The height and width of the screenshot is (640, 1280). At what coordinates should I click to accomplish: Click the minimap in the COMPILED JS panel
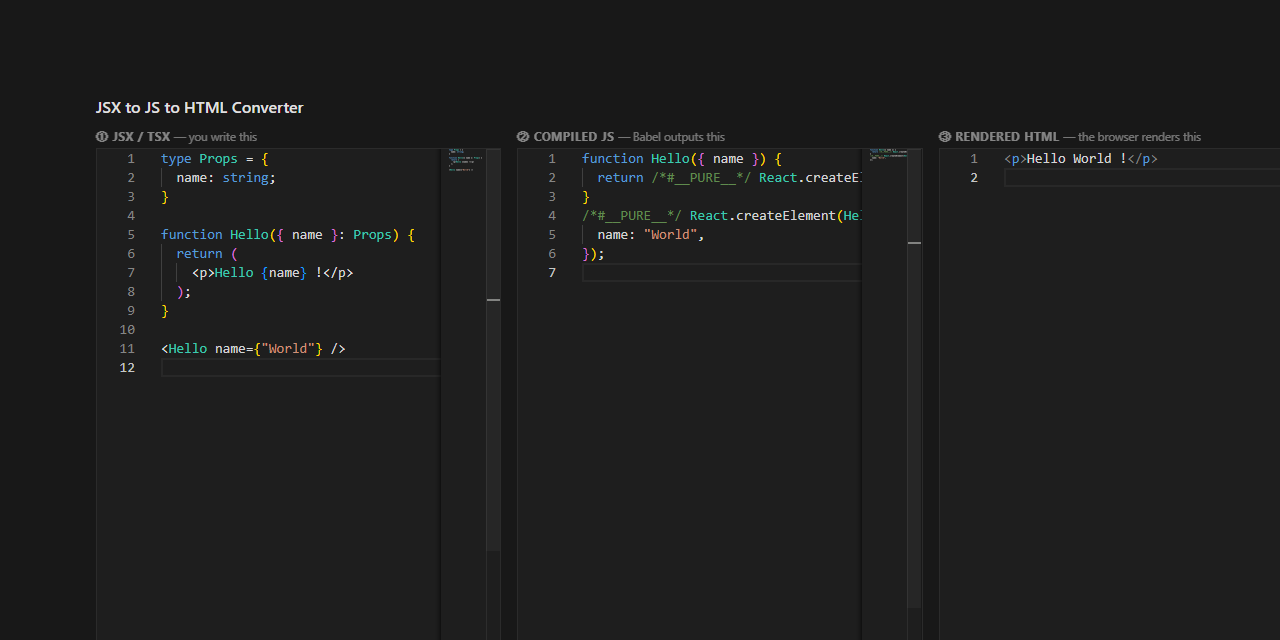[884, 165]
